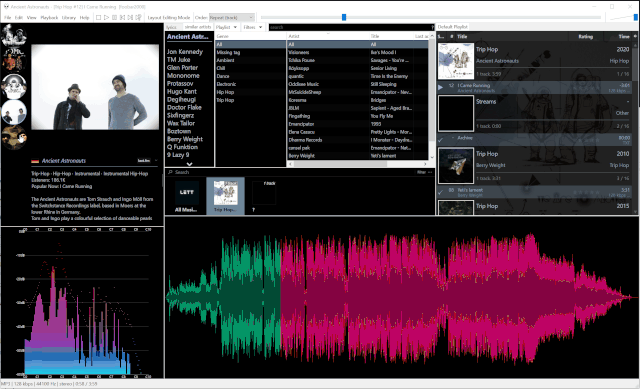This screenshot has width=640, height=389.
Task: Click the library search input field
Action: click(351, 27)
